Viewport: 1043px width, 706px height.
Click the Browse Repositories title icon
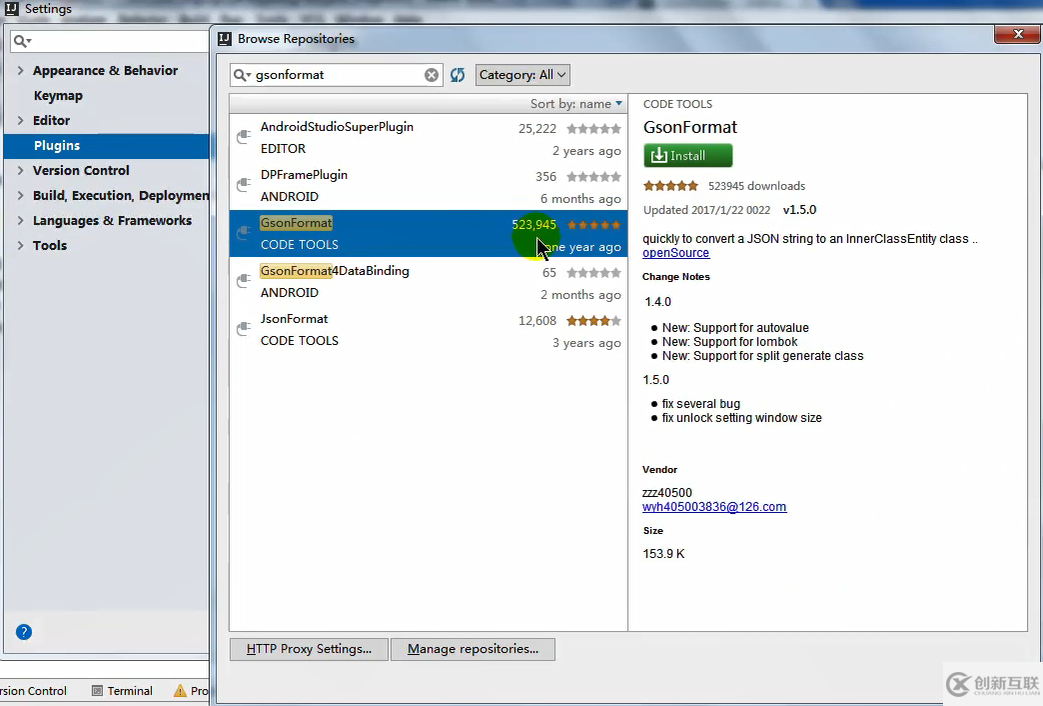tap(225, 39)
